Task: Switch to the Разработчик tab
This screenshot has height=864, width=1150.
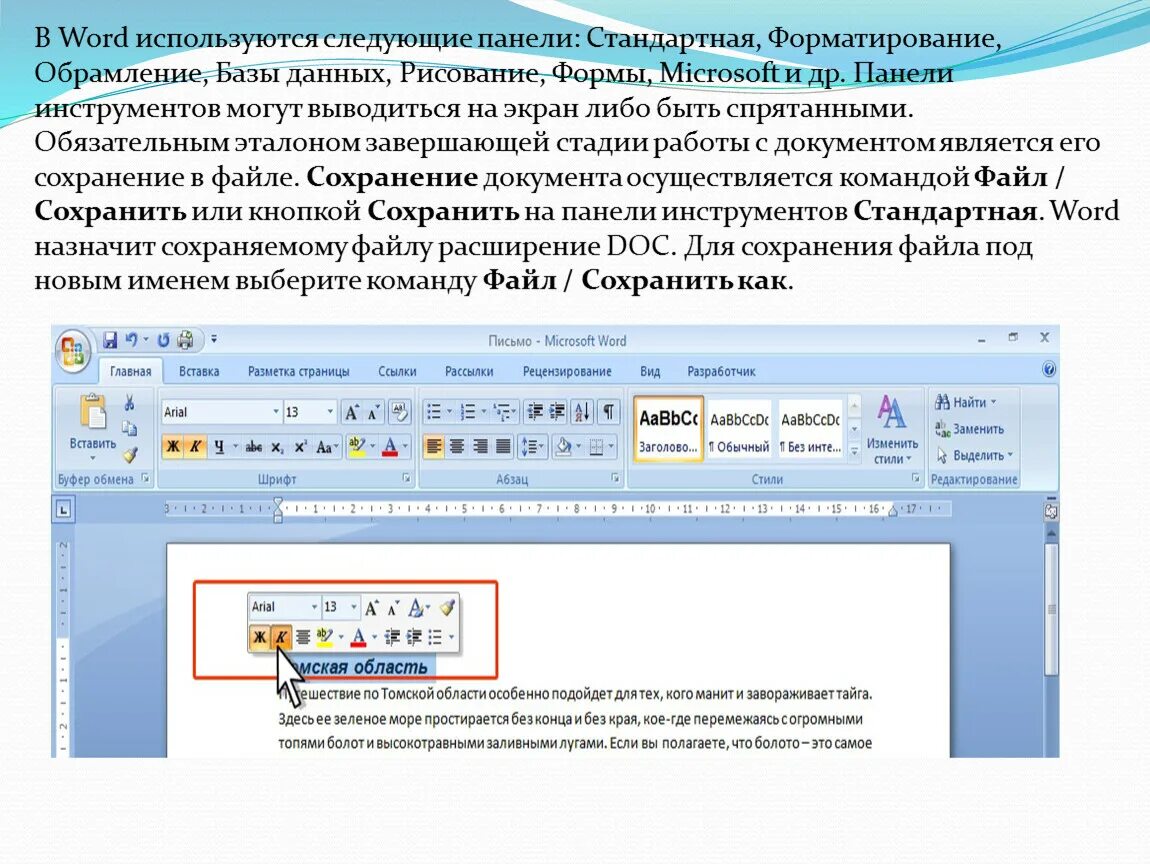Action: coord(721,372)
